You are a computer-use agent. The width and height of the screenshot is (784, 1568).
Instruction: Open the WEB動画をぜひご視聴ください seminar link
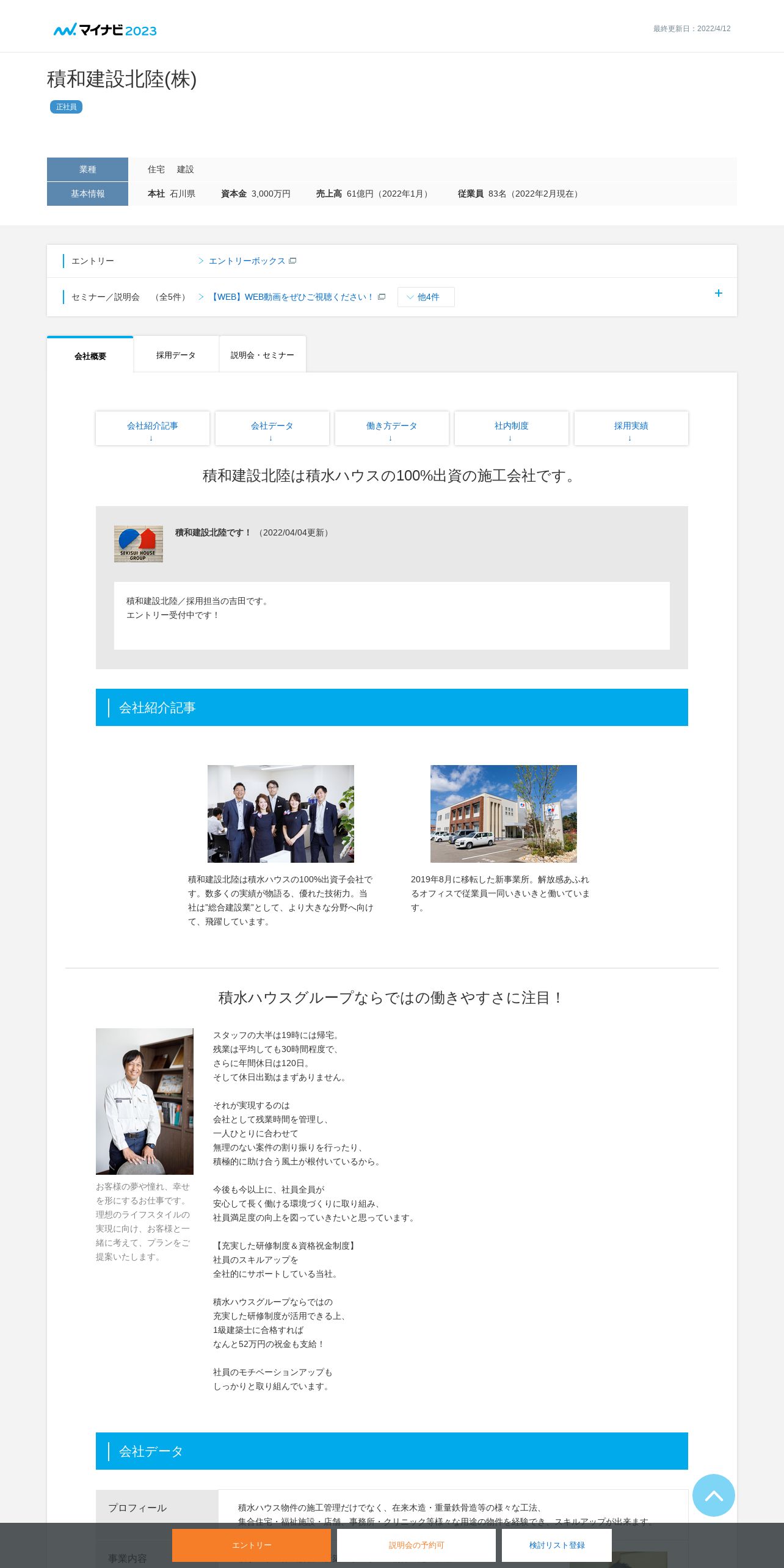[291, 297]
